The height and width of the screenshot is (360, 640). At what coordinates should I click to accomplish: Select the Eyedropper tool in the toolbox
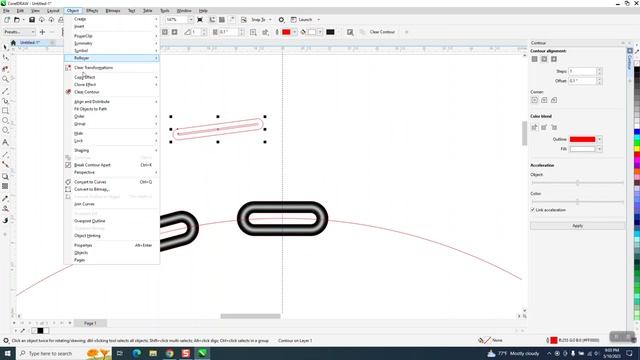click(5, 198)
